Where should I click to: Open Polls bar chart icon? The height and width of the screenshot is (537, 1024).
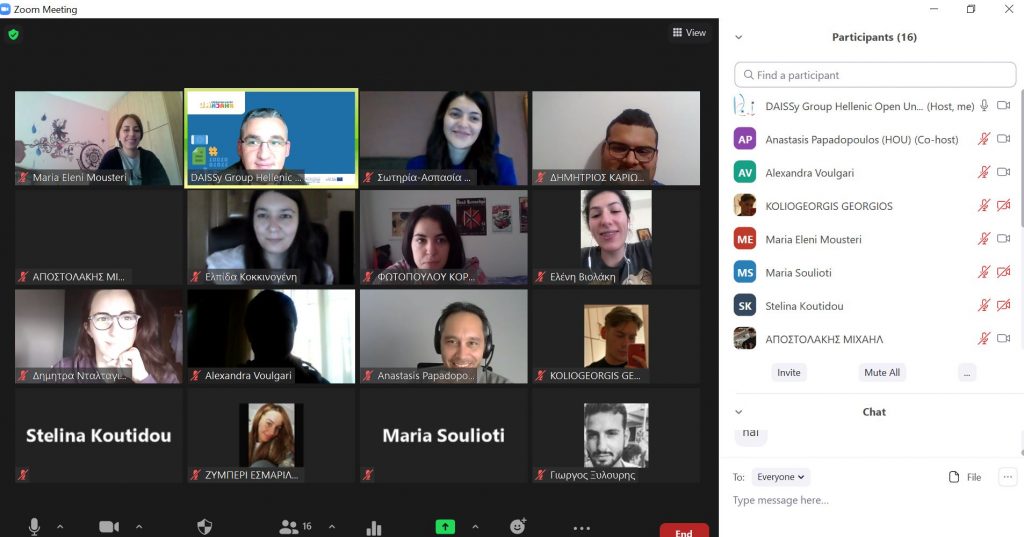374,528
